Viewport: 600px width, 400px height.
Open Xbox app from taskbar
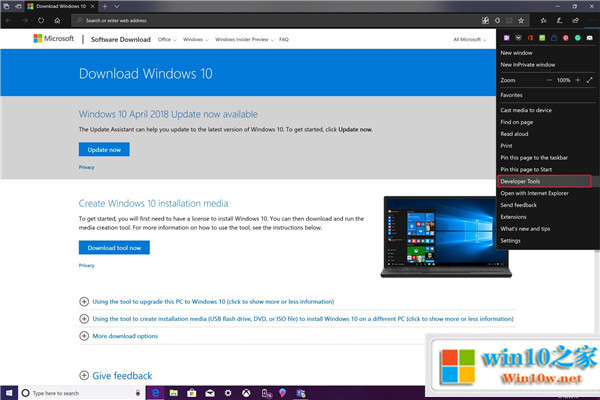click(246, 393)
